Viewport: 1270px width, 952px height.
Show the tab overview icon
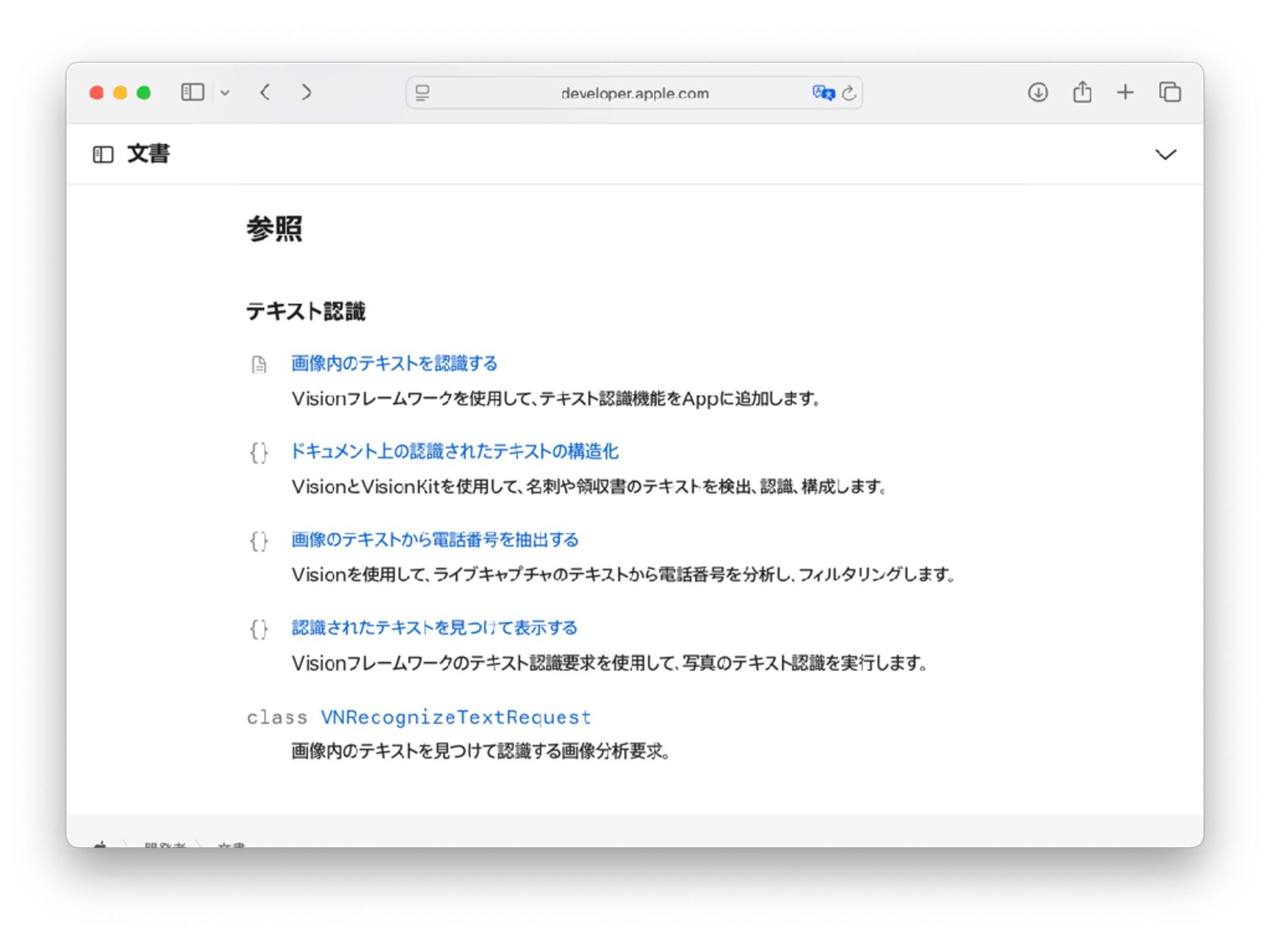1169,92
